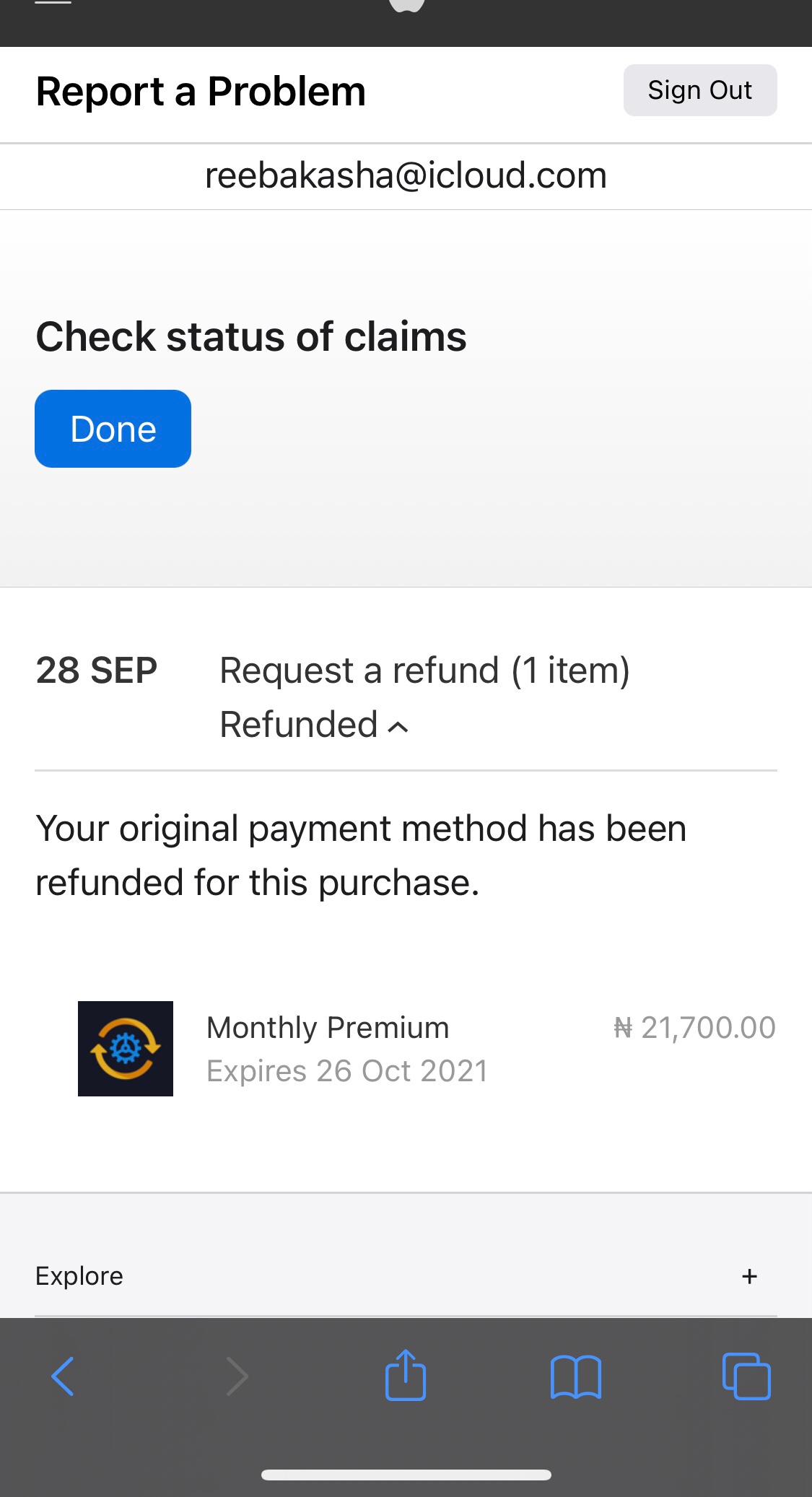Open the Safari bookmarks book icon

pyautogui.click(x=575, y=1376)
